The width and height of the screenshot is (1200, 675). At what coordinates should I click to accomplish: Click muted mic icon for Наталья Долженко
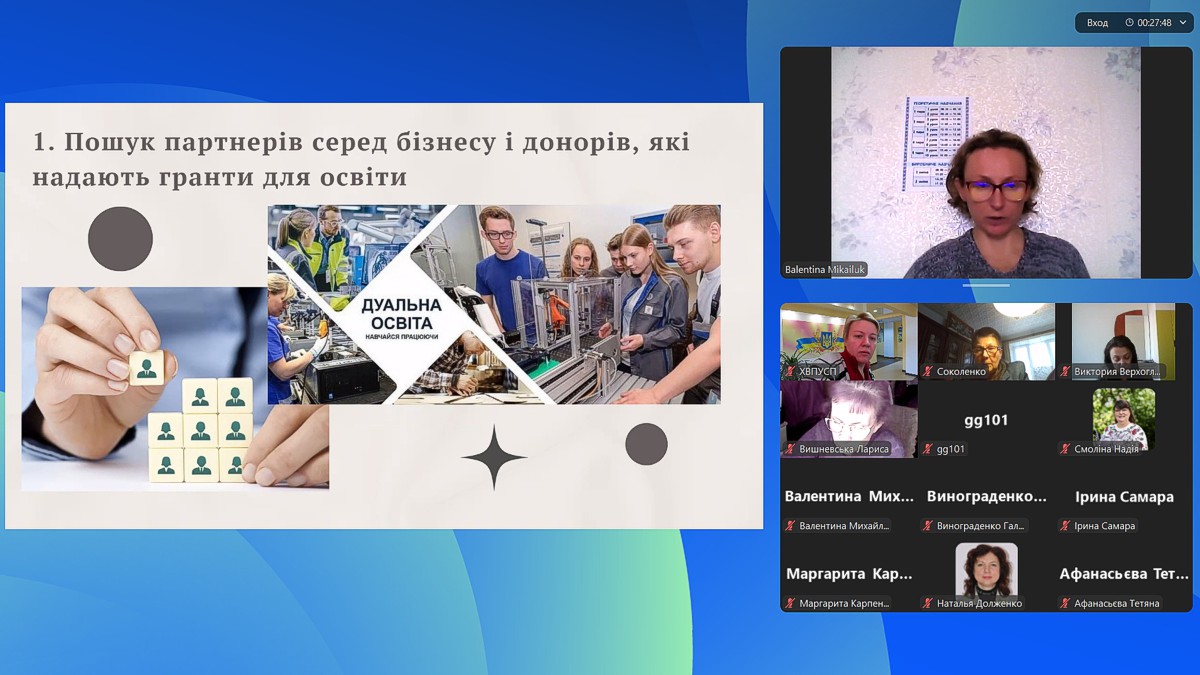[928, 604]
